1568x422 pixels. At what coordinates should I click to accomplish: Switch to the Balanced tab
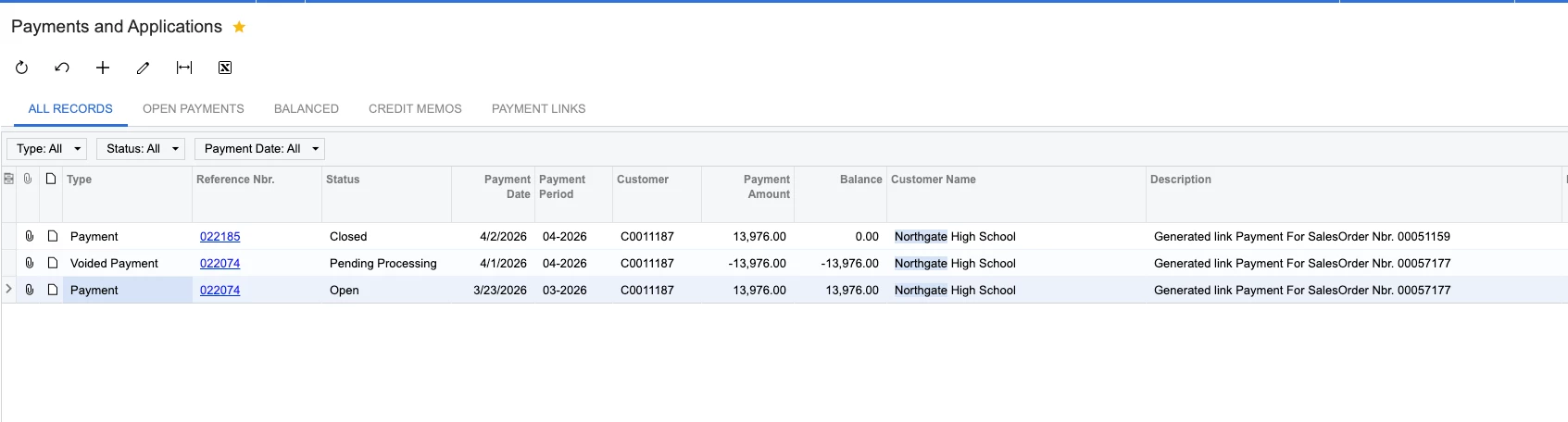pyautogui.click(x=307, y=108)
